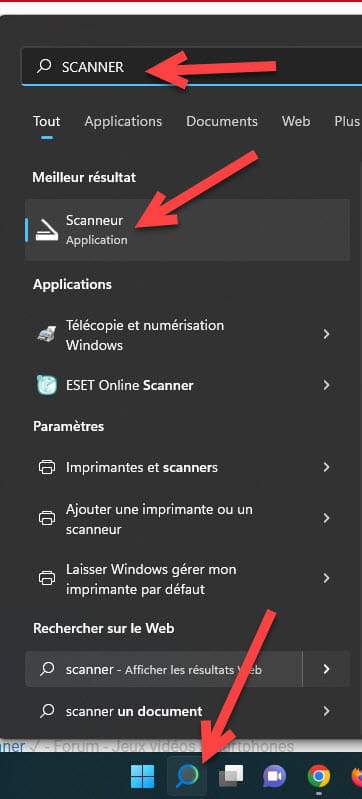Open Laisser Windows gérer mon imprimante setting
The width and height of the screenshot is (362, 799).
tap(188, 579)
